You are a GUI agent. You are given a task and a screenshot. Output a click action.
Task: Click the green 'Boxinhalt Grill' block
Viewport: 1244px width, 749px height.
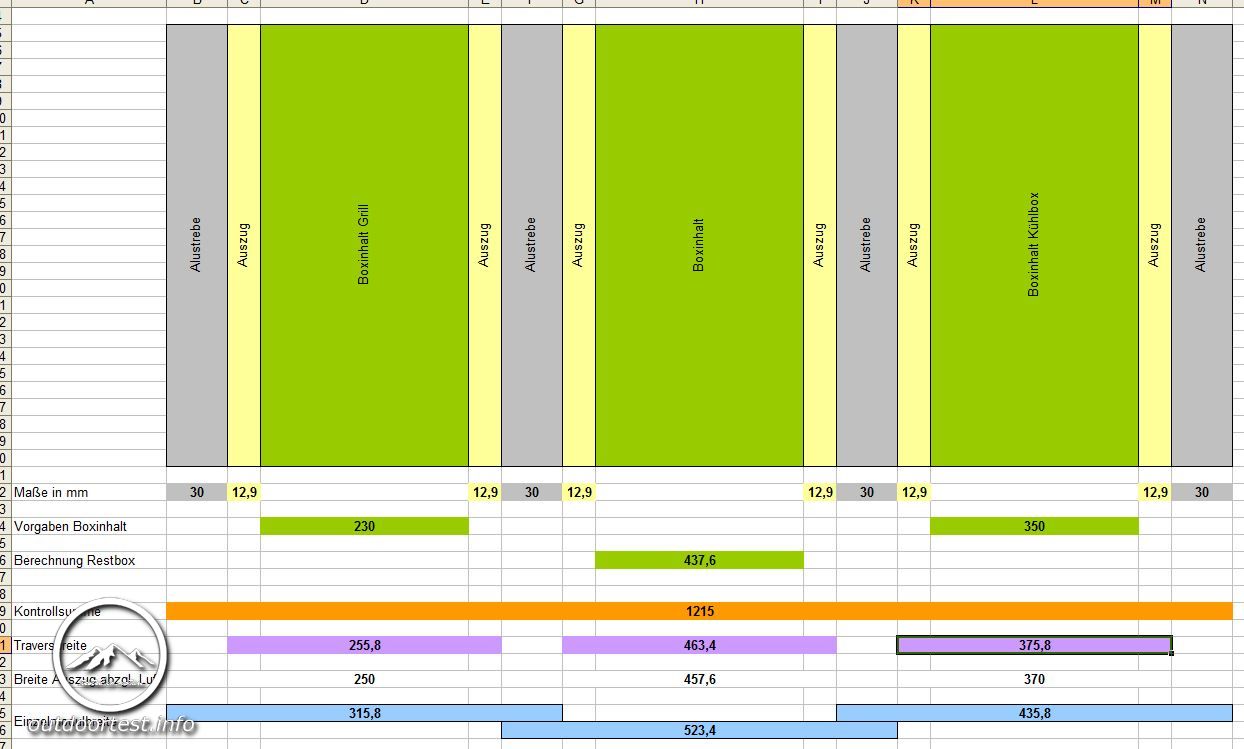pos(364,245)
